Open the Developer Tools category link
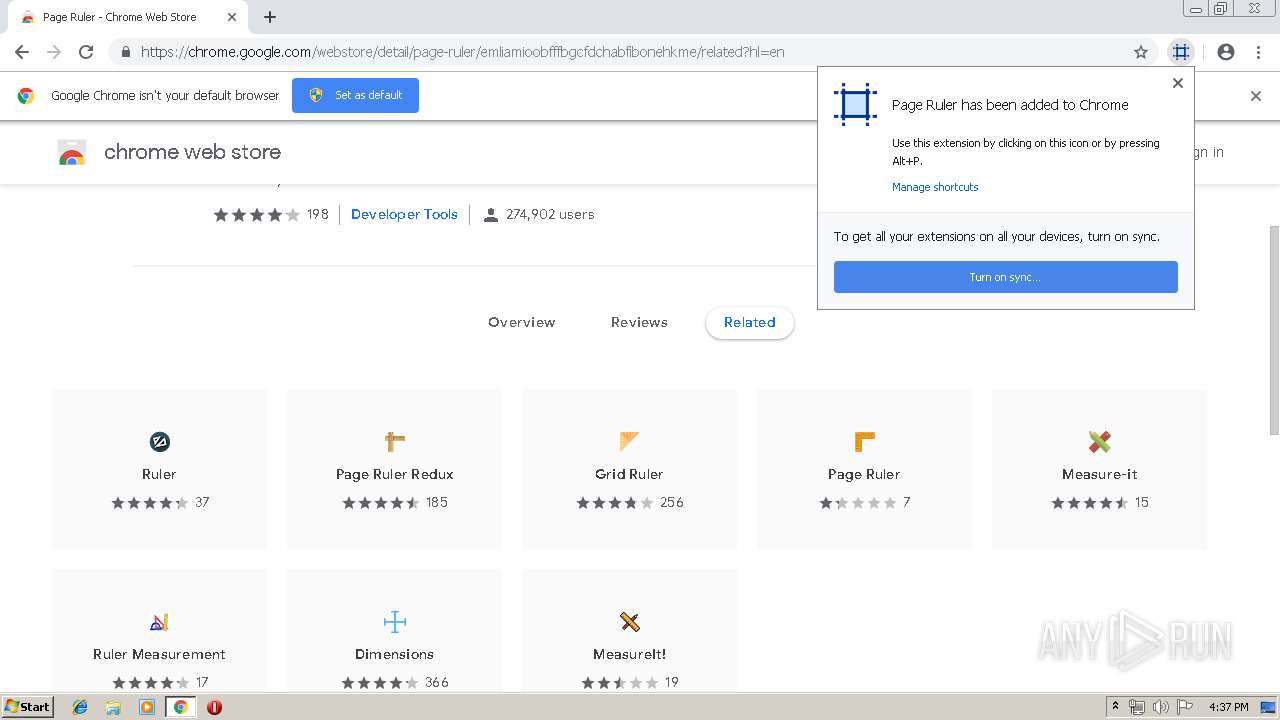This screenshot has width=1280, height=720. click(x=404, y=214)
